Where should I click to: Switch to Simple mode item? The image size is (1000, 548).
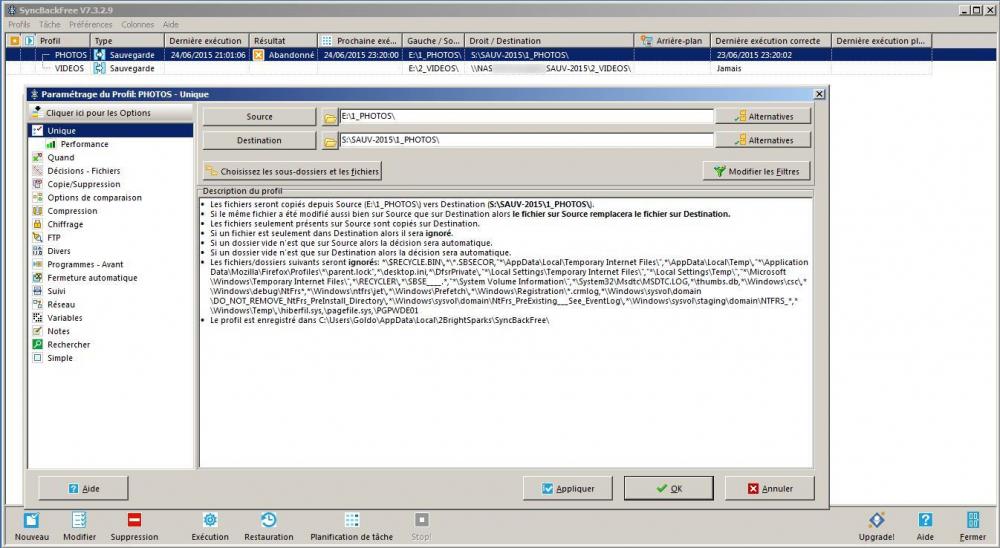[x=59, y=358]
